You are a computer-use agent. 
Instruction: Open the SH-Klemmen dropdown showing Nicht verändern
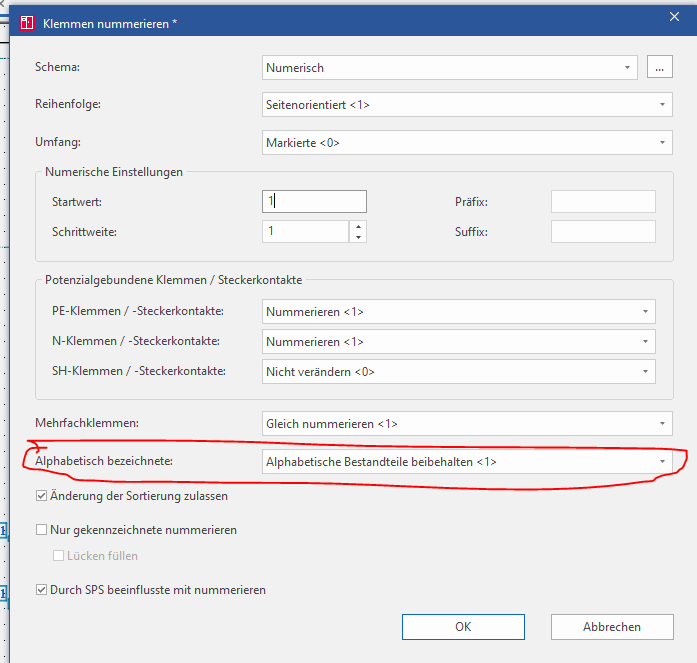tap(459, 371)
